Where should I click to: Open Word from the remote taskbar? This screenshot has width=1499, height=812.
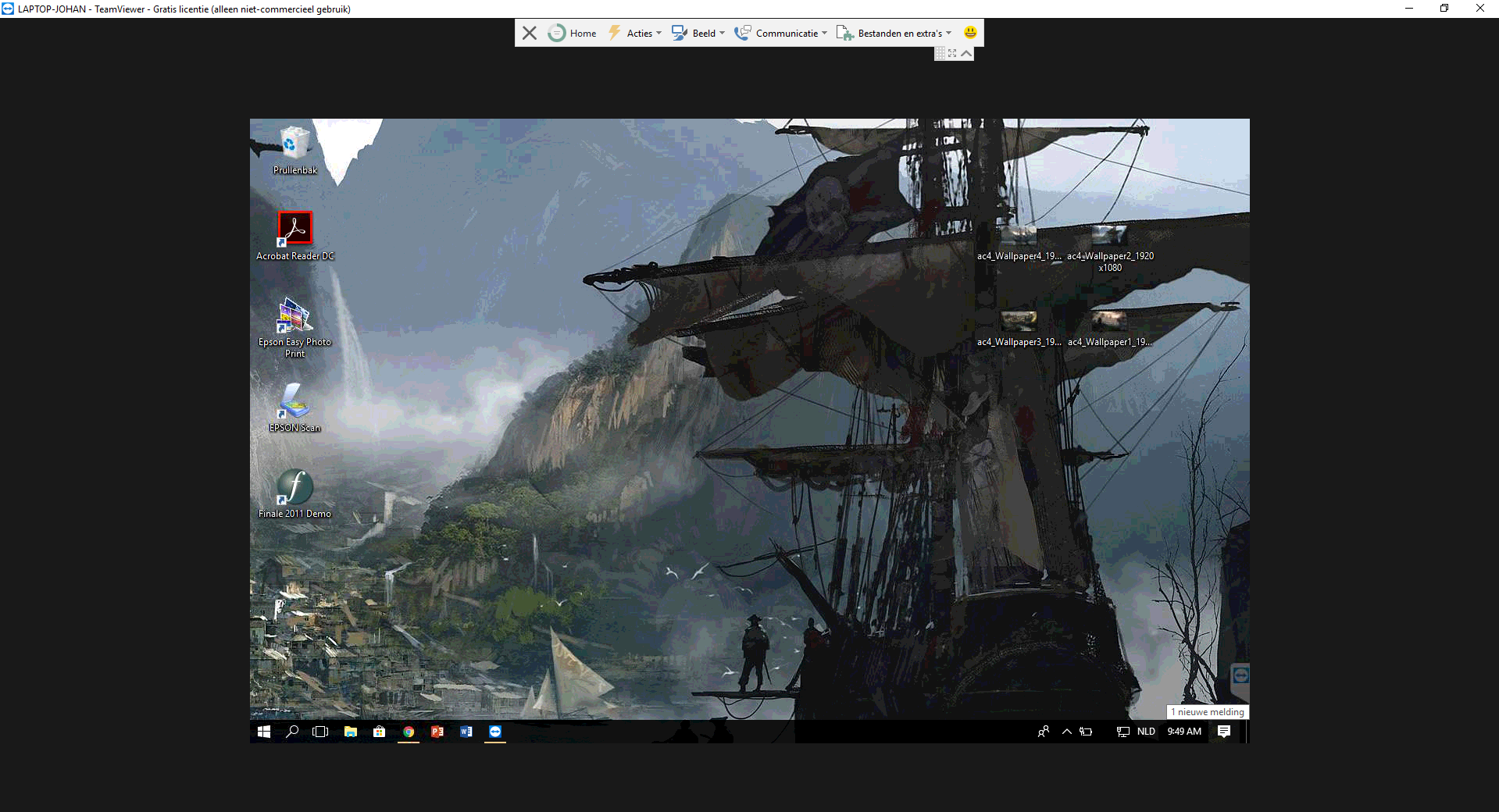click(x=466, y=732)
